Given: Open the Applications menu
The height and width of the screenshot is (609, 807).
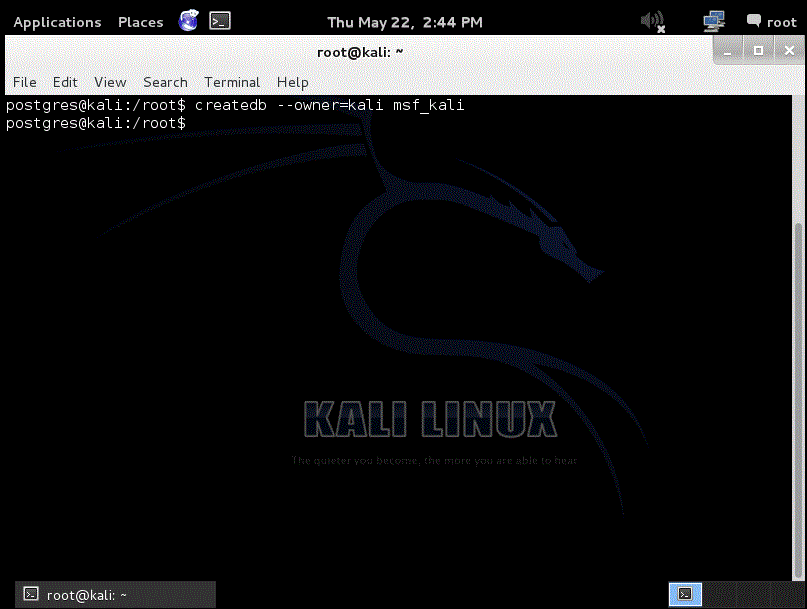Looking at the screenshot, I should [x=57, y=22].
